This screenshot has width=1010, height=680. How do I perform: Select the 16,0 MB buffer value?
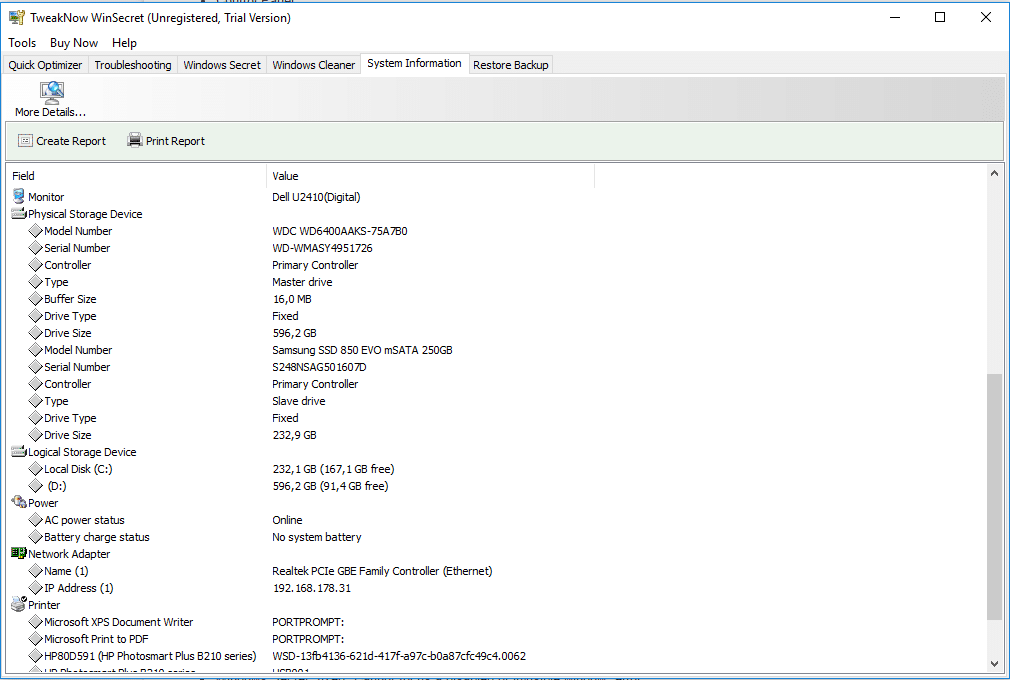[x=292, y=299]
